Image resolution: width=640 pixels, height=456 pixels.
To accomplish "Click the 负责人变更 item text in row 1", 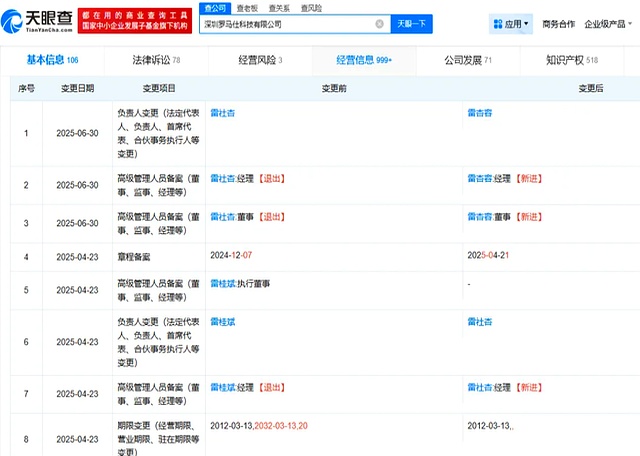I will pos(158,133).
